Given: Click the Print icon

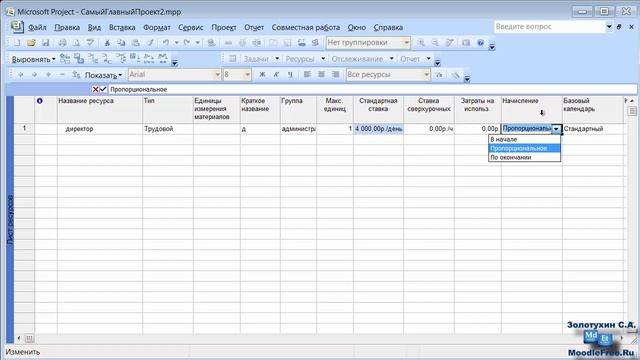Looking at the screenshot, I should (x=62, y=42).
